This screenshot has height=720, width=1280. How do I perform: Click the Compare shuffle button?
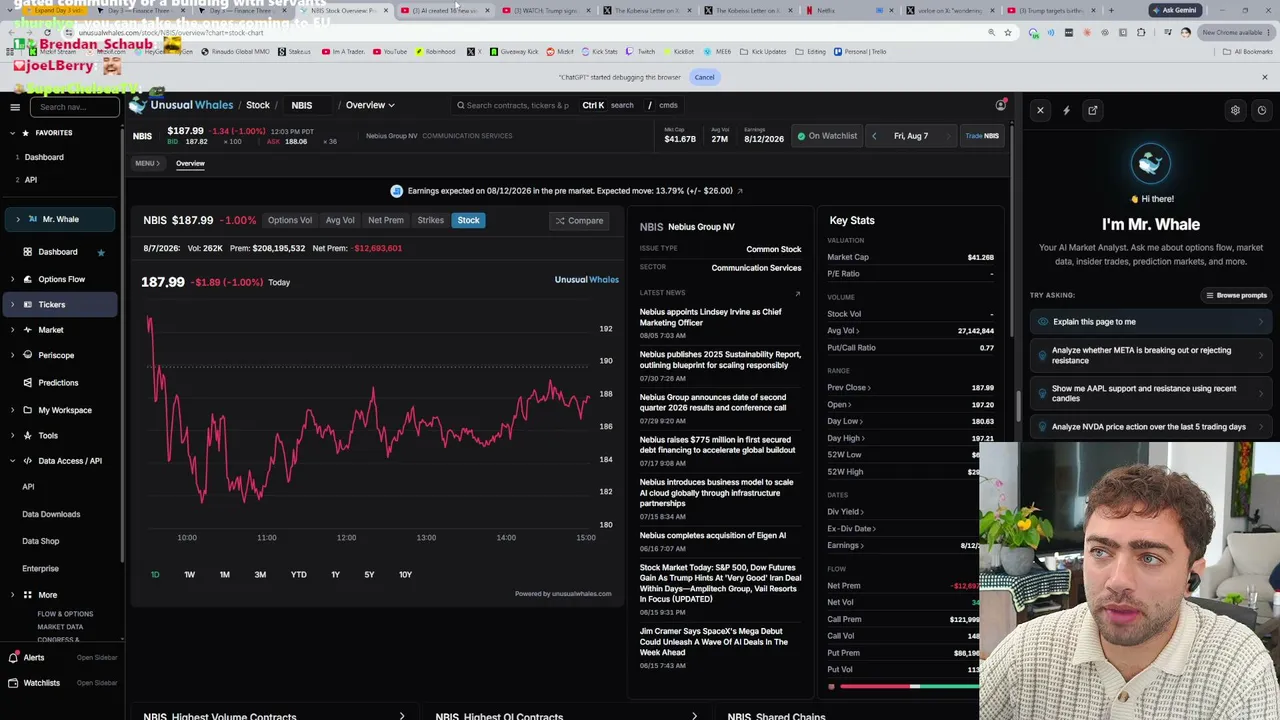pos(580,220)
